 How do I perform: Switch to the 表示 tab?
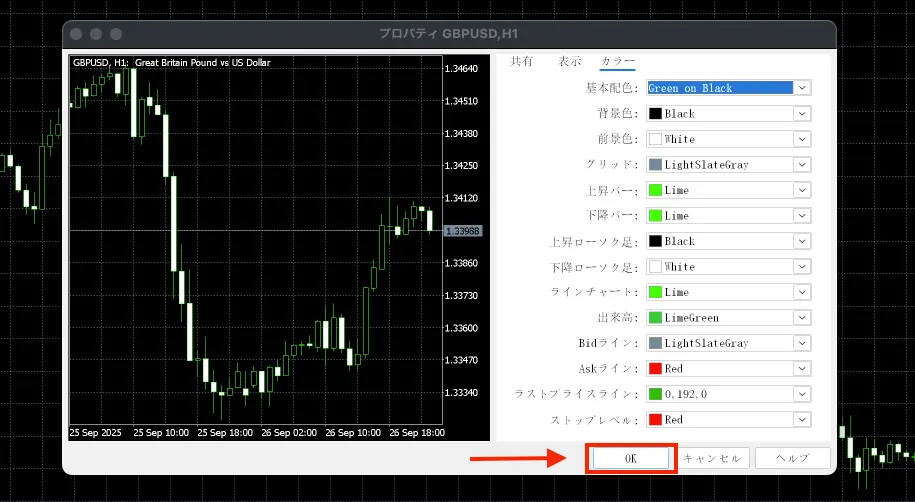click(x=570, y=61)
